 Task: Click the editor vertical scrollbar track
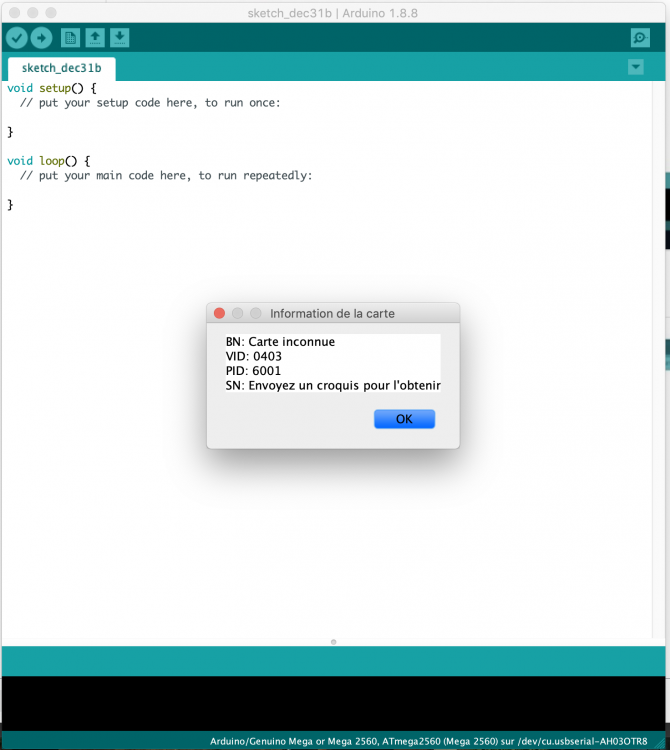(659, 359)
